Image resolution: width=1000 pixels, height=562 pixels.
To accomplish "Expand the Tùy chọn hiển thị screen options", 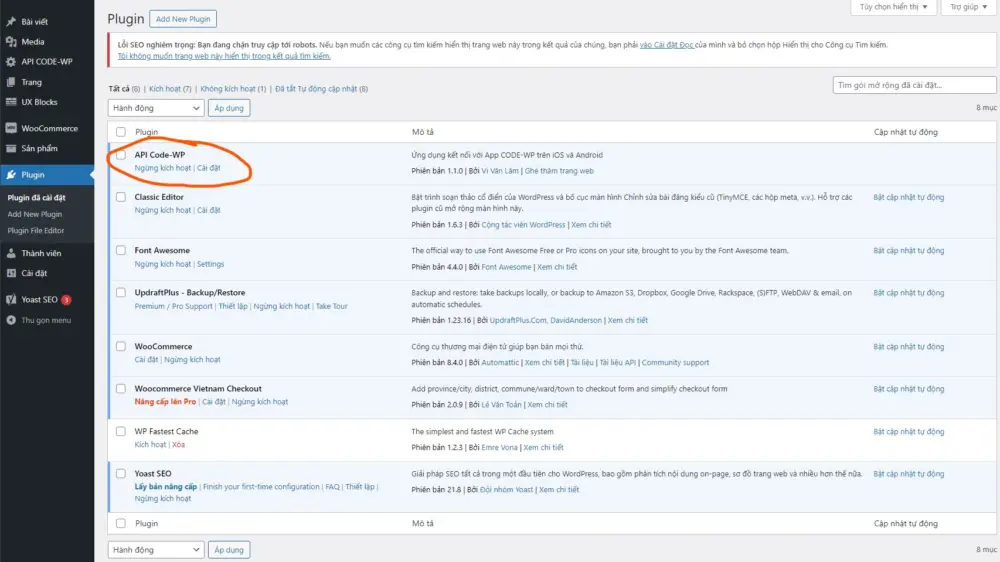I will coord(893,7).
